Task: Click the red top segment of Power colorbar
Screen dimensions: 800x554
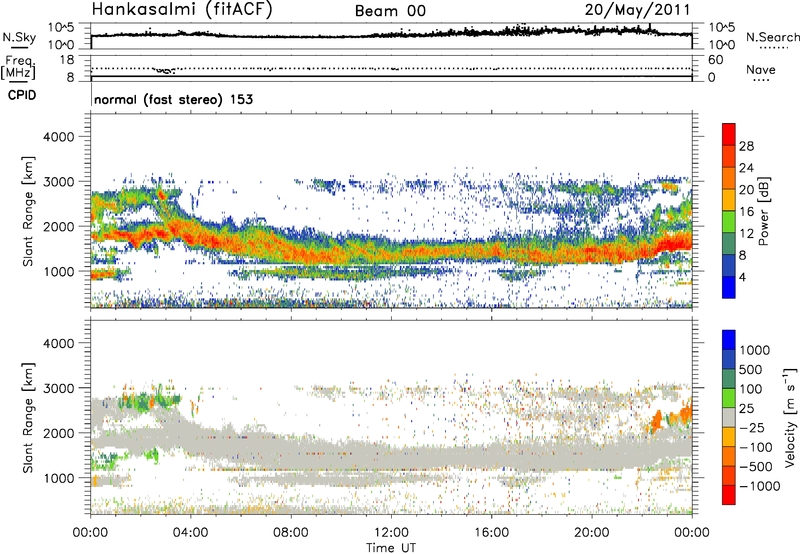Action: [x=729, y=134]
